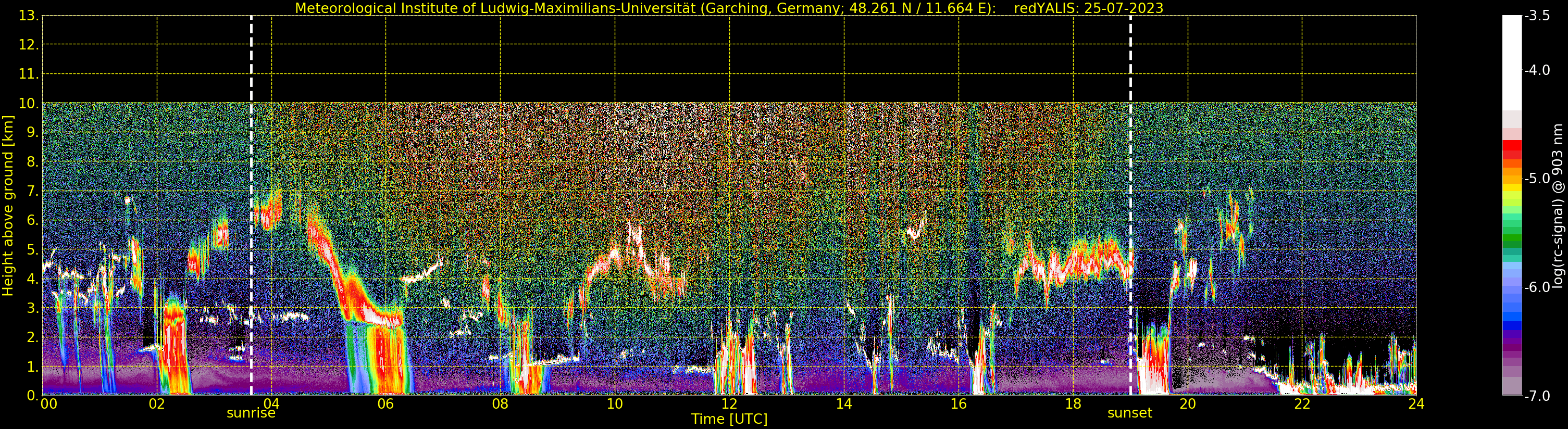Viewport: 1568px width, 429px height.
Task: Click the 'Time [UTC]' axis label
Action: [729, 419]
